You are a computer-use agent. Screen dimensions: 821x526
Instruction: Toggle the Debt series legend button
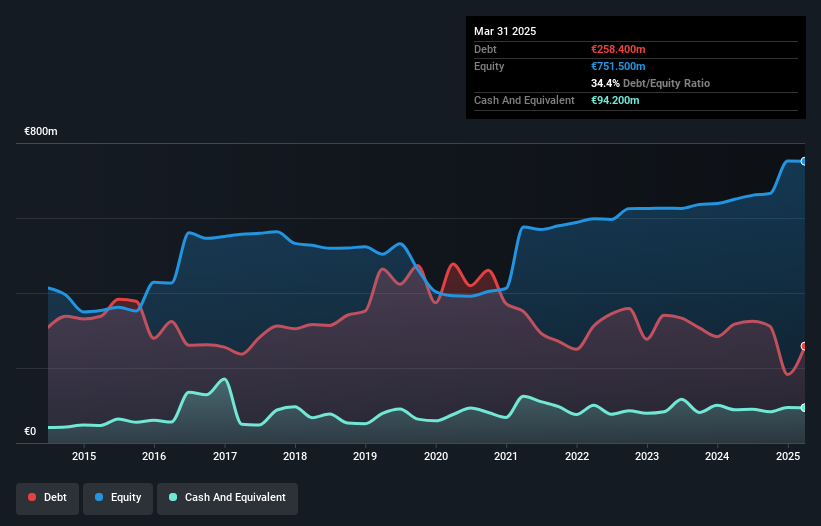click(x=48, y=498)
